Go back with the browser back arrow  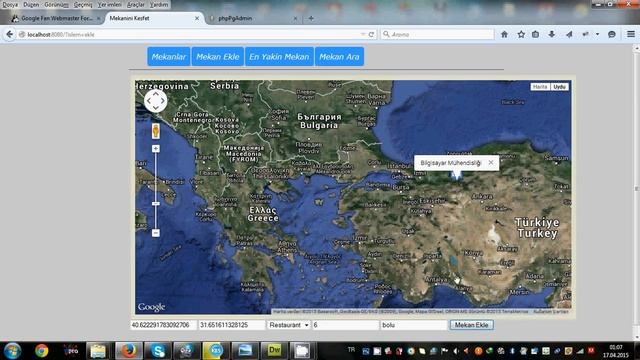coord(9,34)
